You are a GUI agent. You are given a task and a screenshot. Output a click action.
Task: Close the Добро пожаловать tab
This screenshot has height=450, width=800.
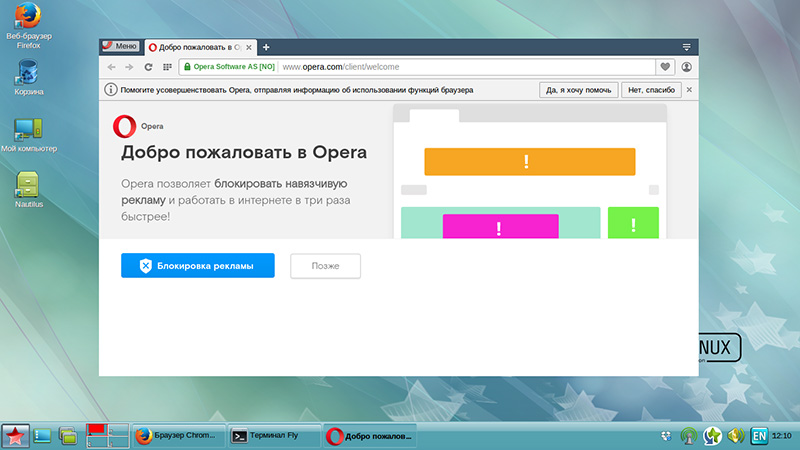pos(249,47)
